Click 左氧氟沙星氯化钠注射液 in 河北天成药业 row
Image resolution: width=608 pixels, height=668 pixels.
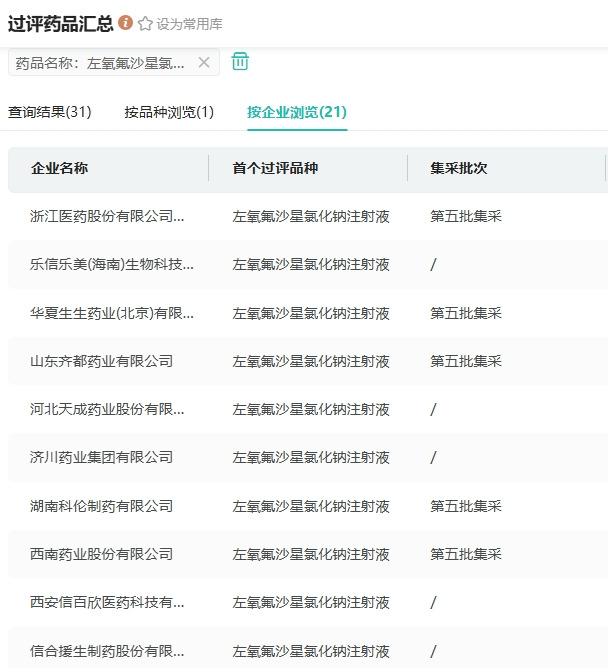pyautogui.click(x=311, y=409)
